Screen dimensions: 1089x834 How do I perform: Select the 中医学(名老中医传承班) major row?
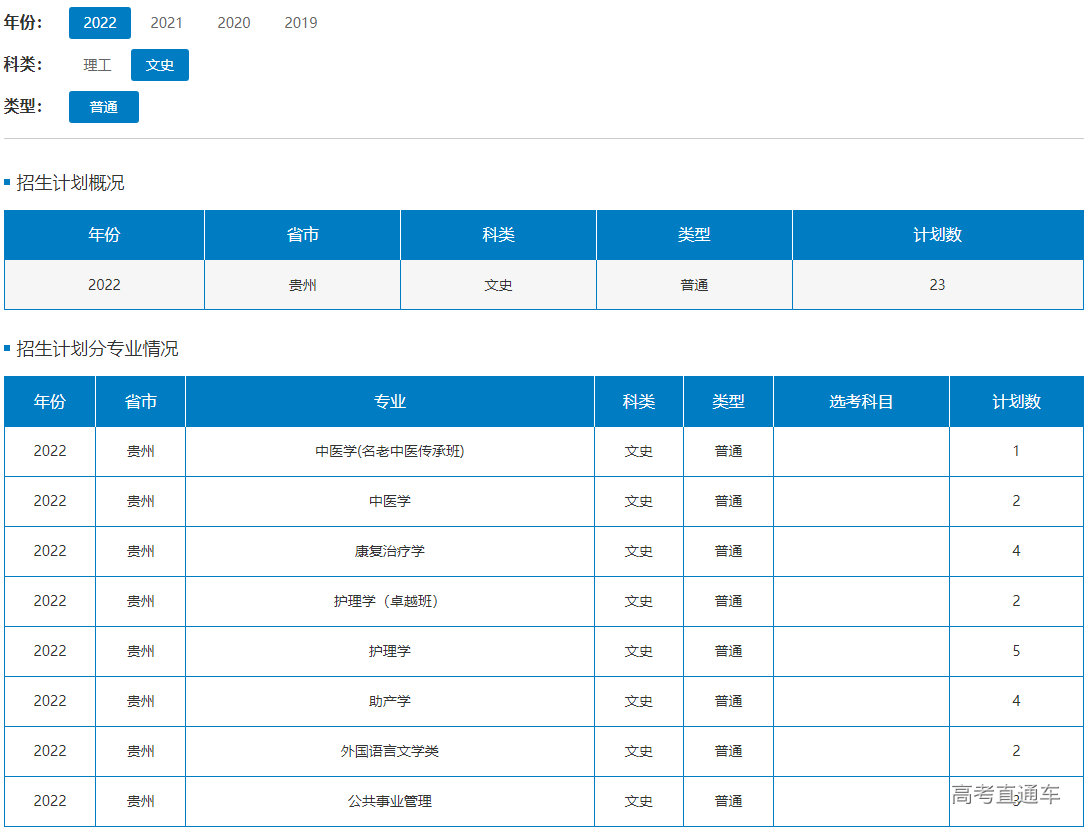pos(390,451)
